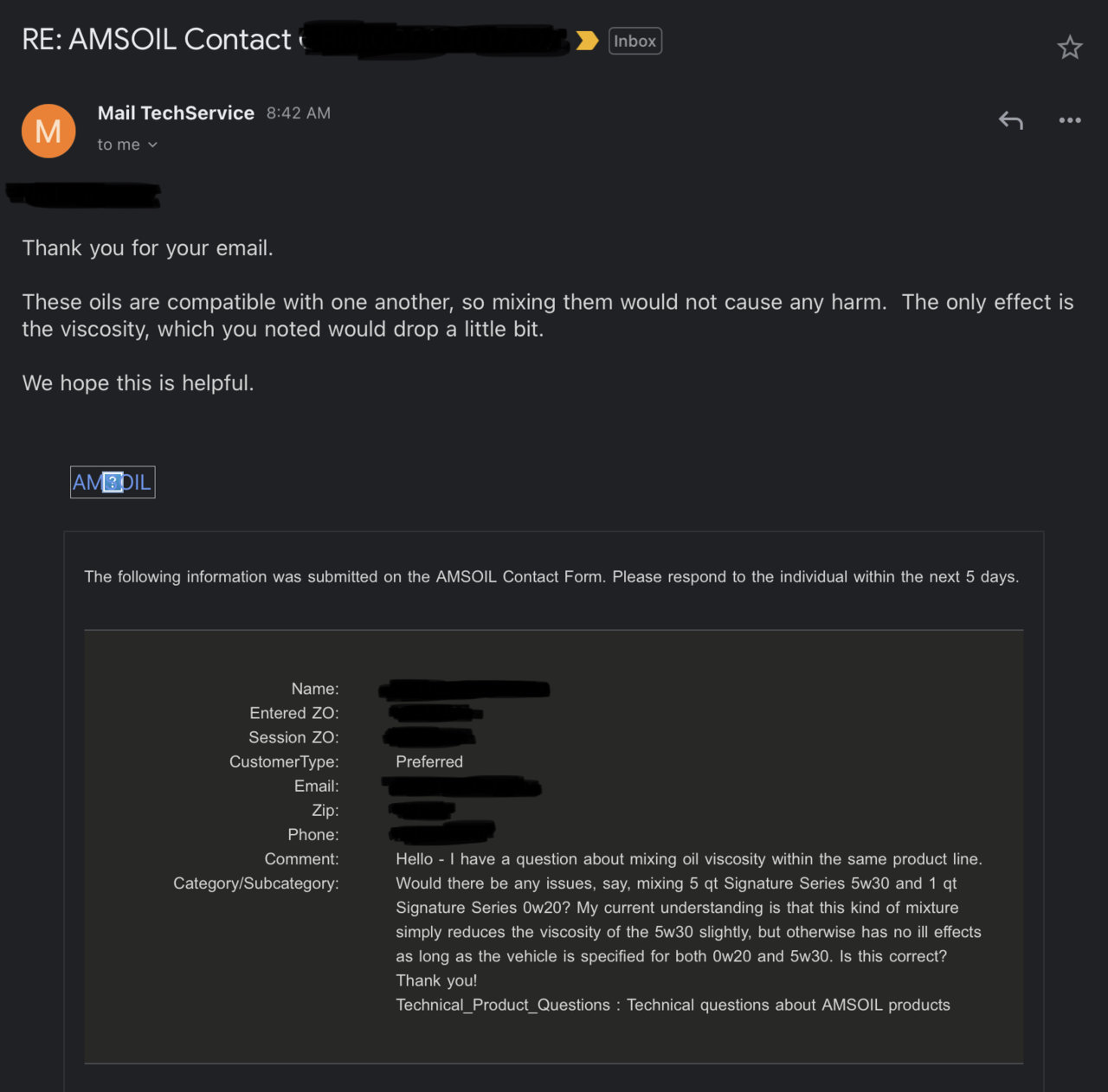Click the comment text starting "Hello - I have"
This screenshot has height=1092, width=1108.
pyautogui.click(x=689, y=919)
